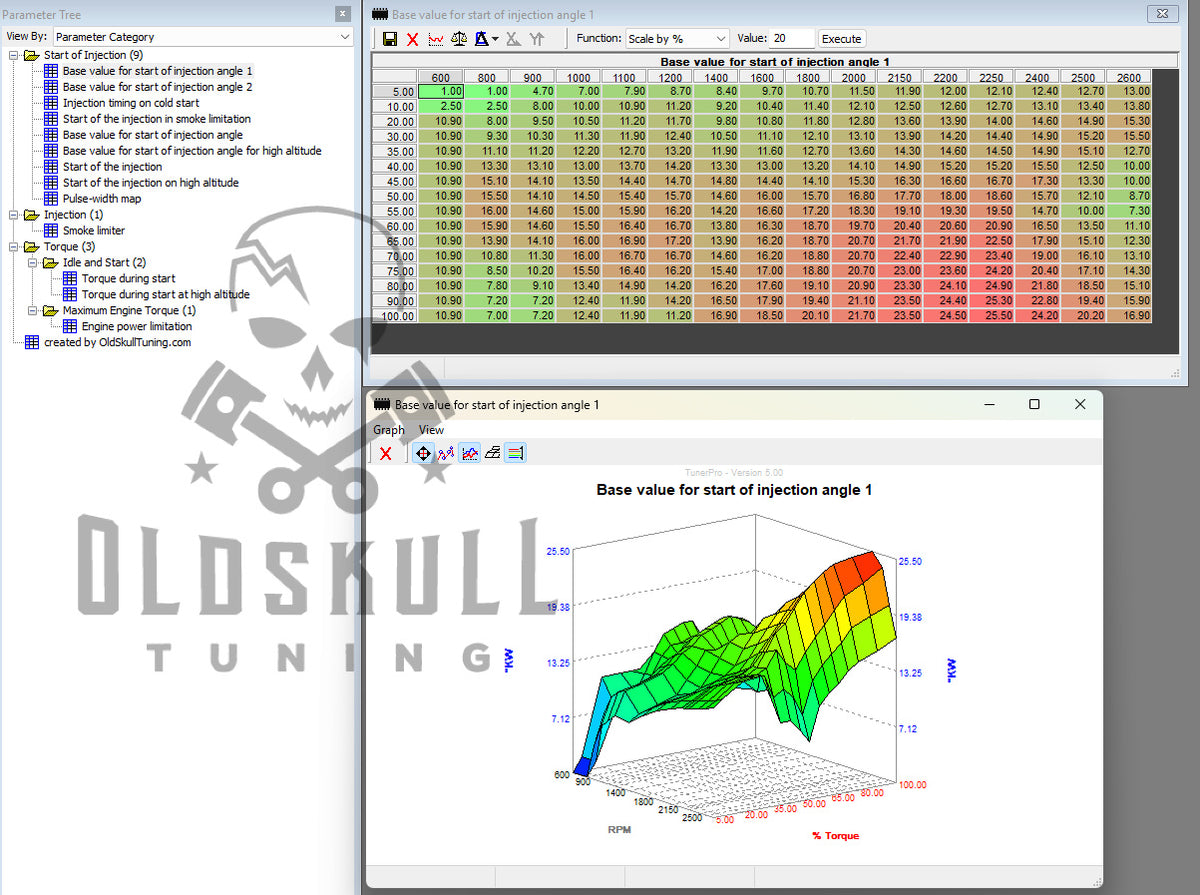The image size is (1200, 895).
Task: Open the Graph menu
Action: [389, 430]
